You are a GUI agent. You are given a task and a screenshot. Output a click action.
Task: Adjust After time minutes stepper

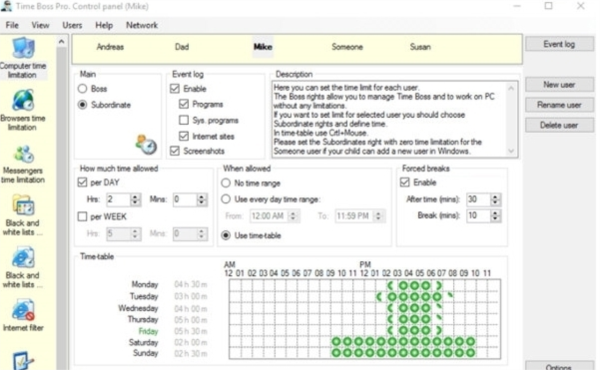click(495, 199)
